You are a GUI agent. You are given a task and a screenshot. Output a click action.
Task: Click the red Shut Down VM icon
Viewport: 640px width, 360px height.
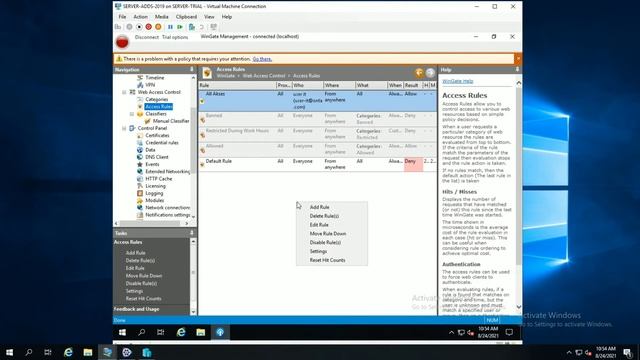(149, 27)
